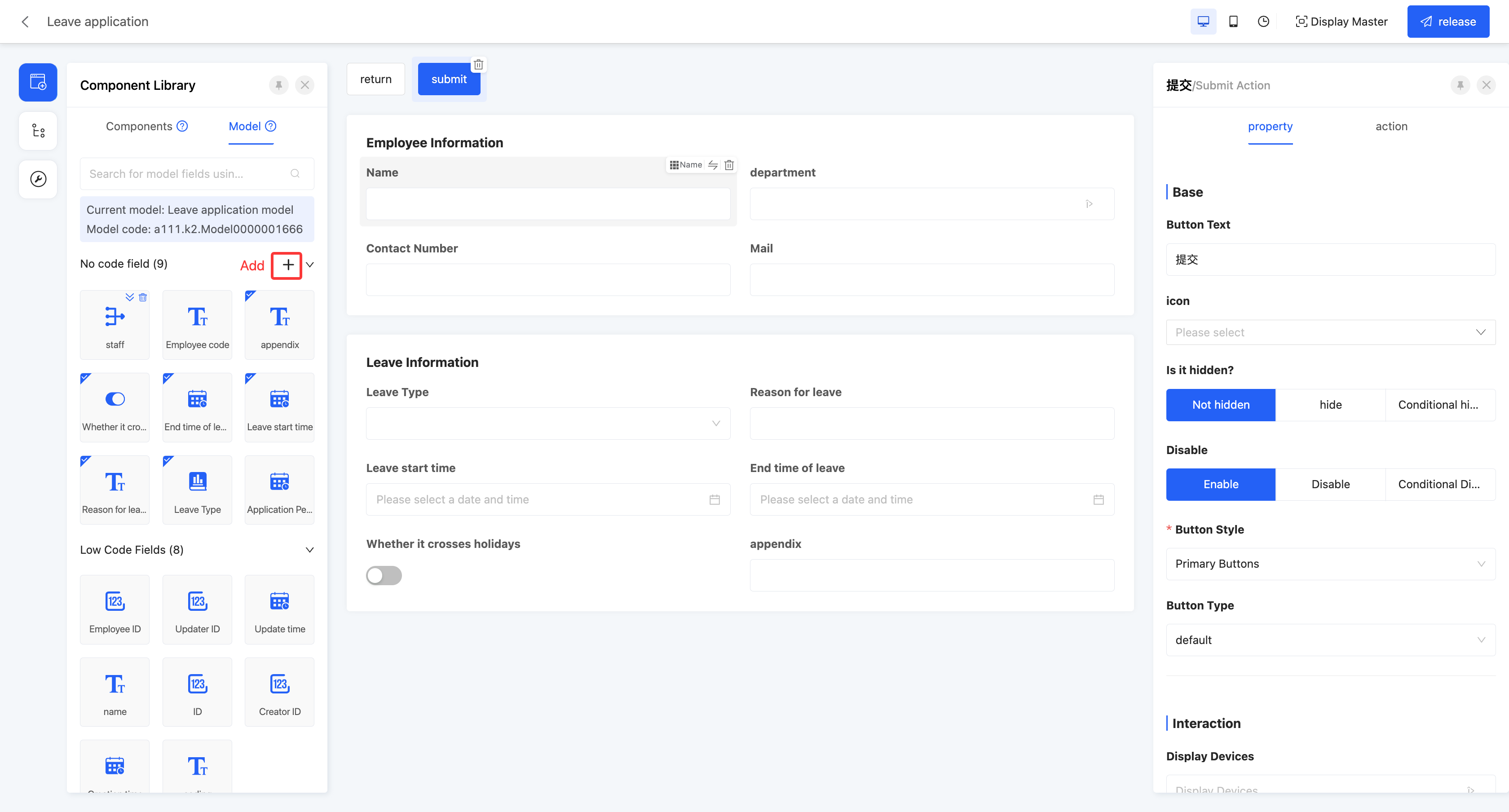Click the back arrow beside Leave application

25,22
